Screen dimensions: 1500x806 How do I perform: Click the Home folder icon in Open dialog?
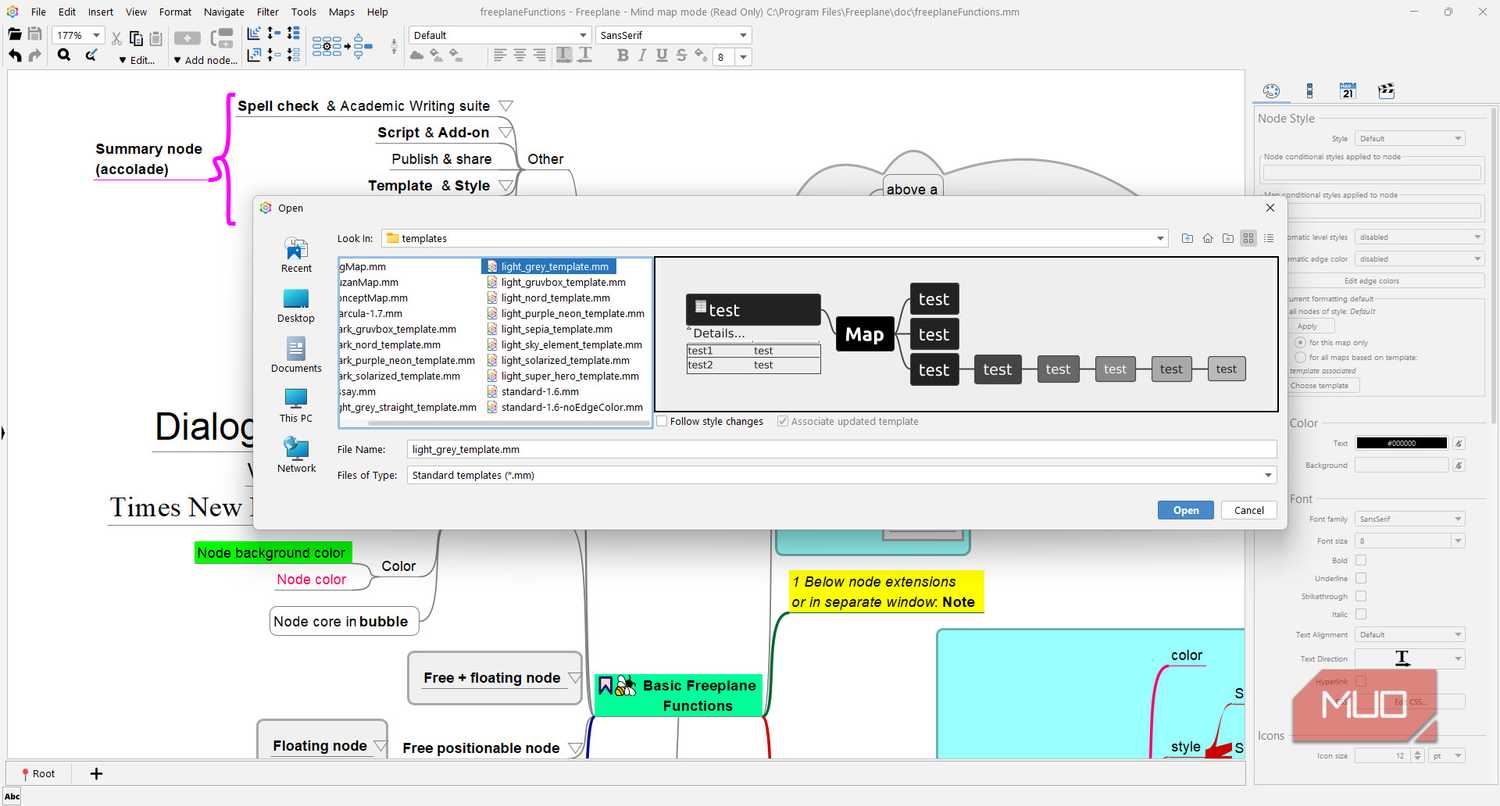[1208, 238]
